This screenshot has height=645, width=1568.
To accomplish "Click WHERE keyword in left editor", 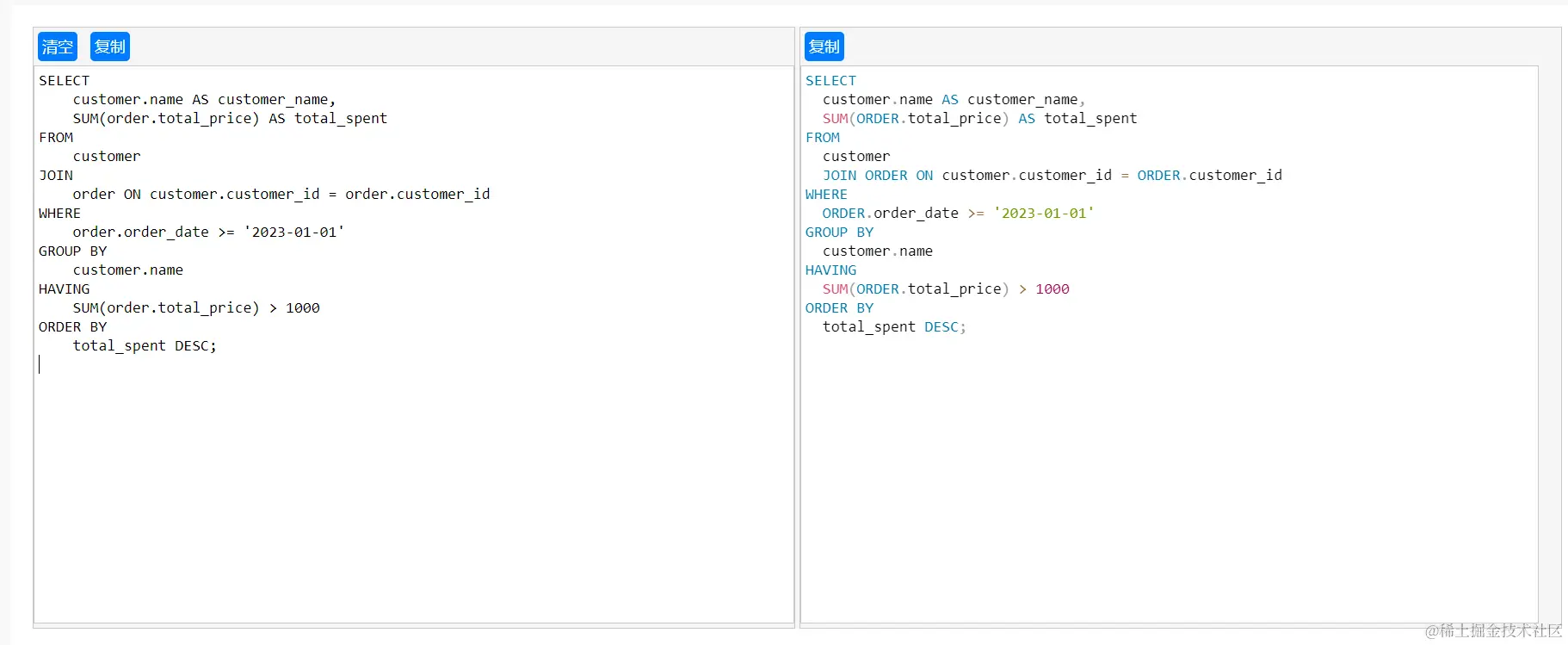I will point(59,214).
